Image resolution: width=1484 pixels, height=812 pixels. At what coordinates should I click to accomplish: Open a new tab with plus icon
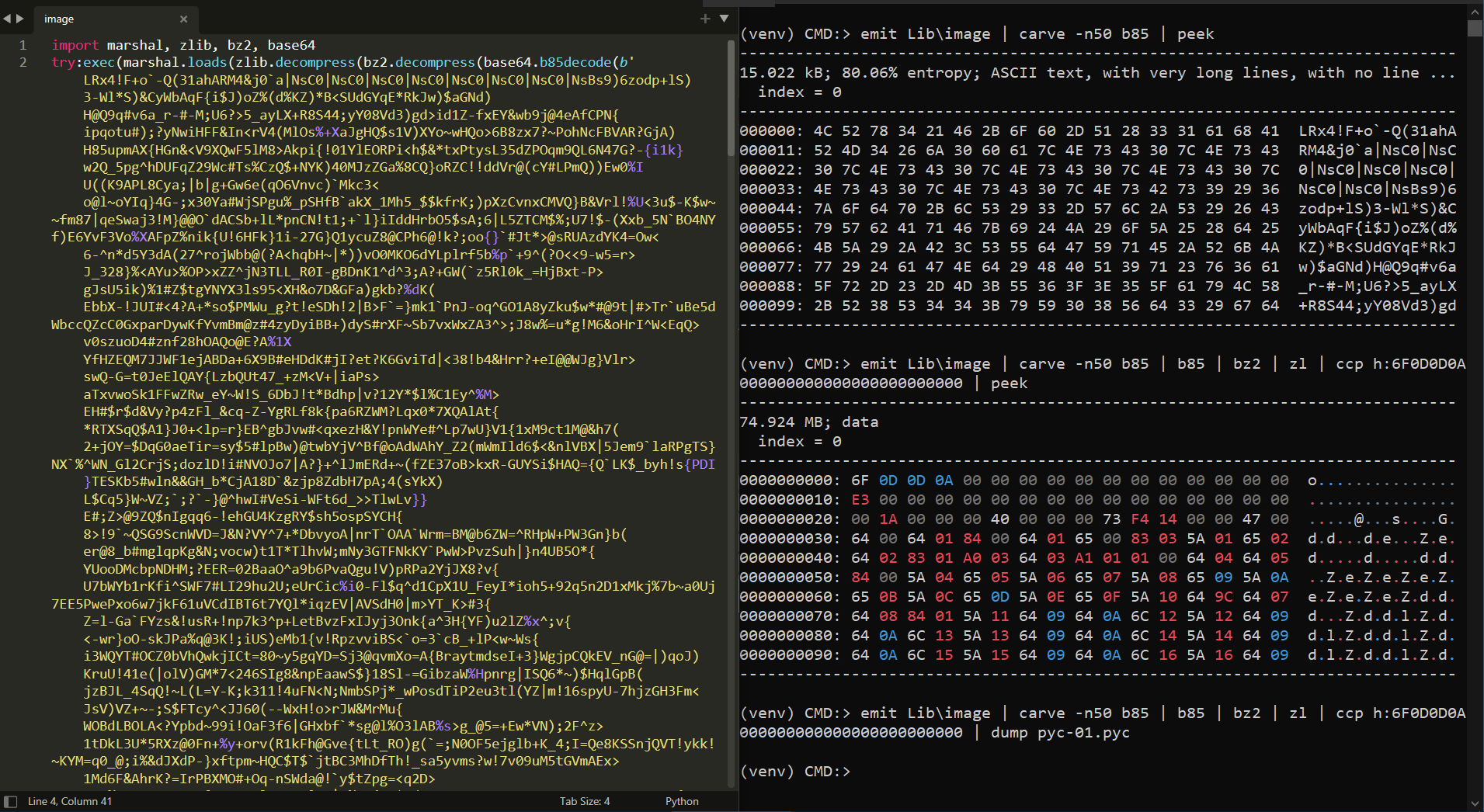[x=705, y=19]
